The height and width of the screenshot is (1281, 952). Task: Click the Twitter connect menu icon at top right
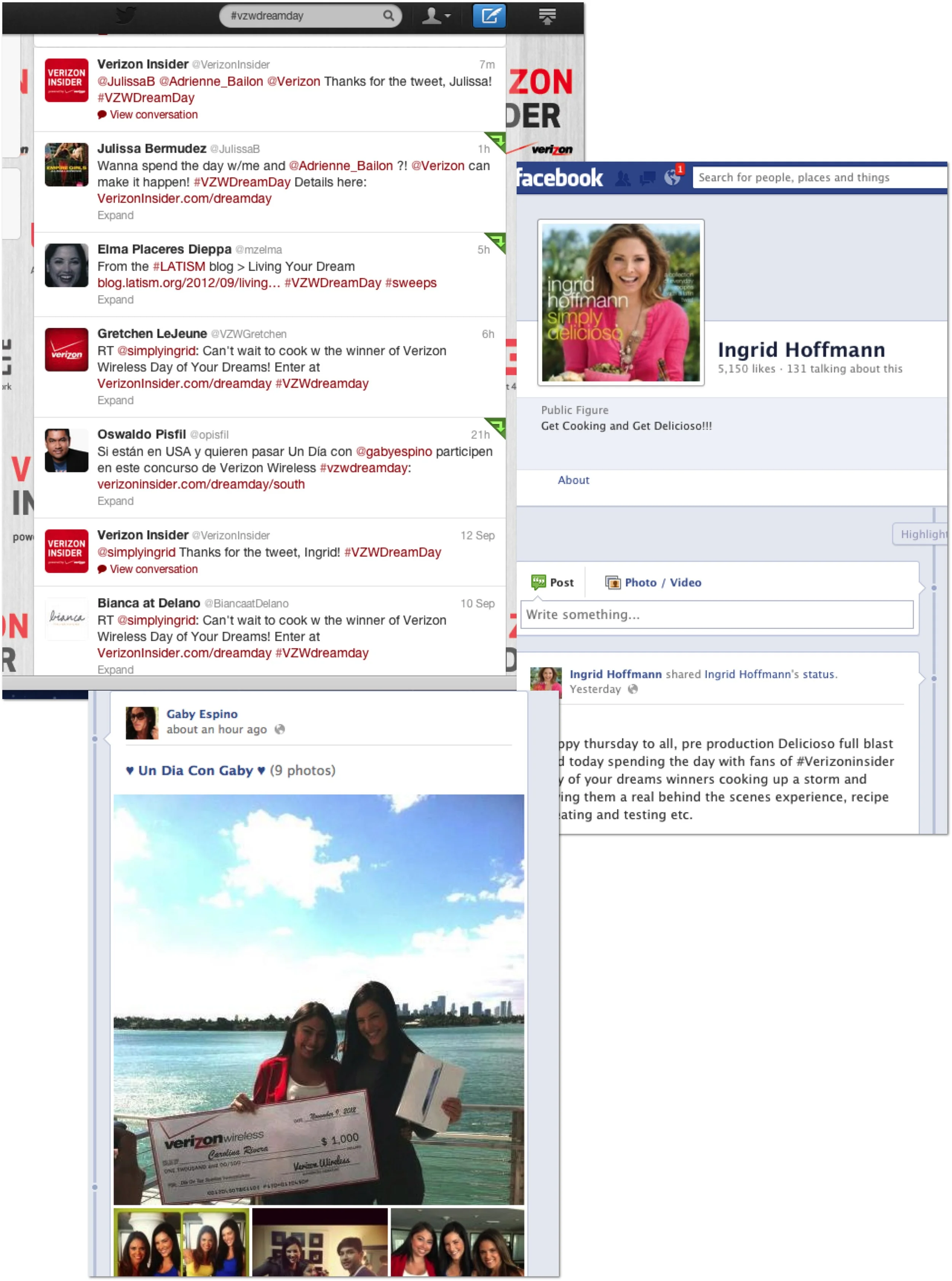coord(547,16)
